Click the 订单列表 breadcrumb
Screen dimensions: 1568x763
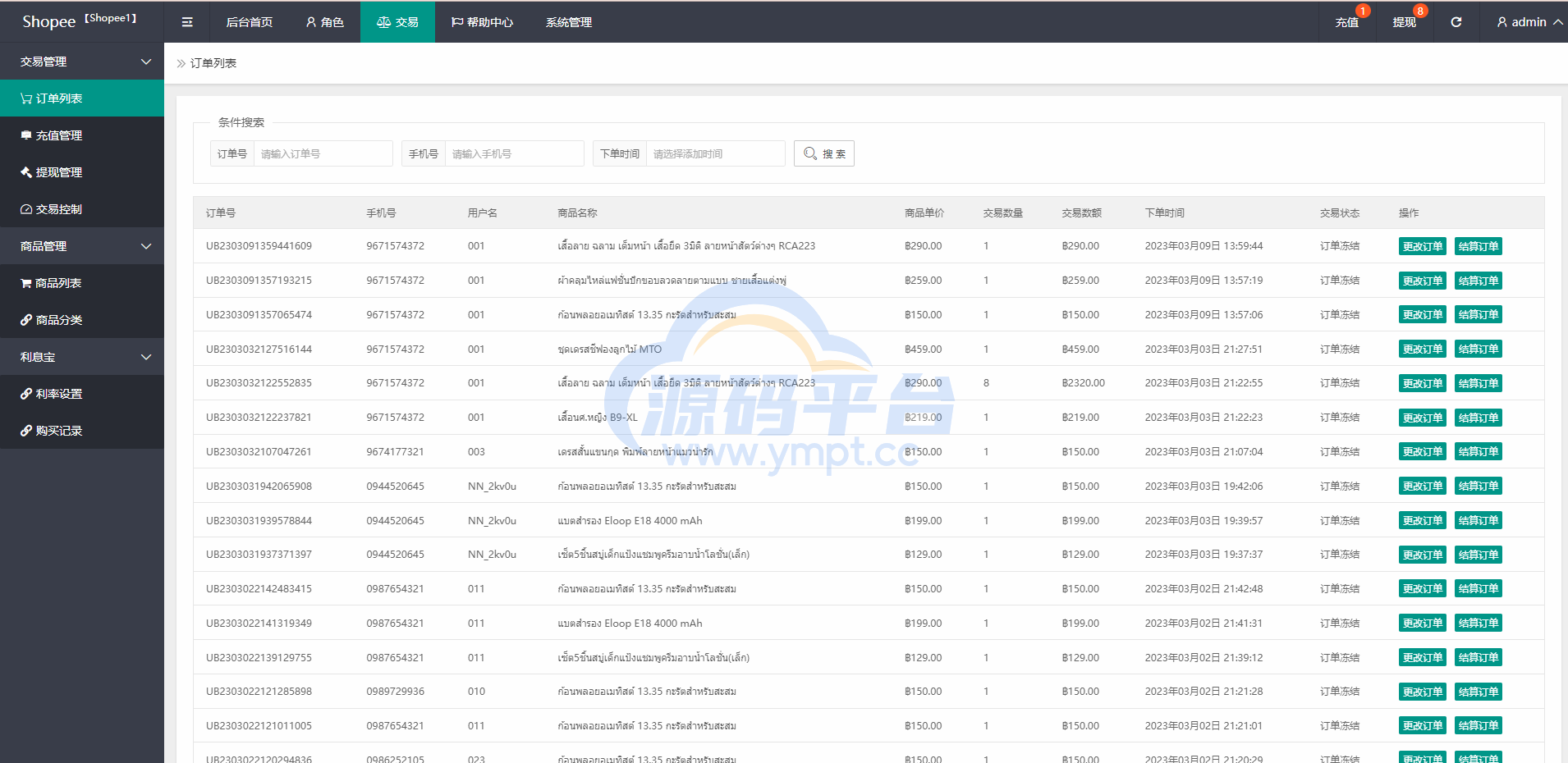click(x=213, y=63)
